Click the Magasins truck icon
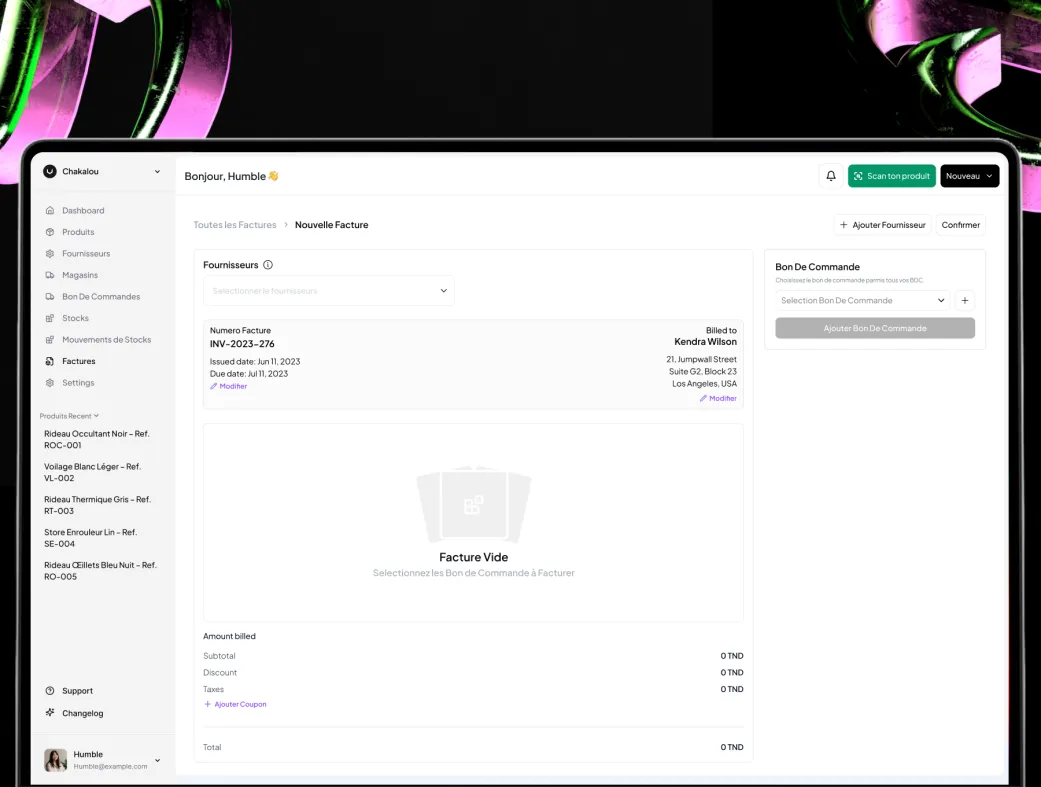Screen dimensions: 1041x787 pyautogui.click(x=50, y=275)
